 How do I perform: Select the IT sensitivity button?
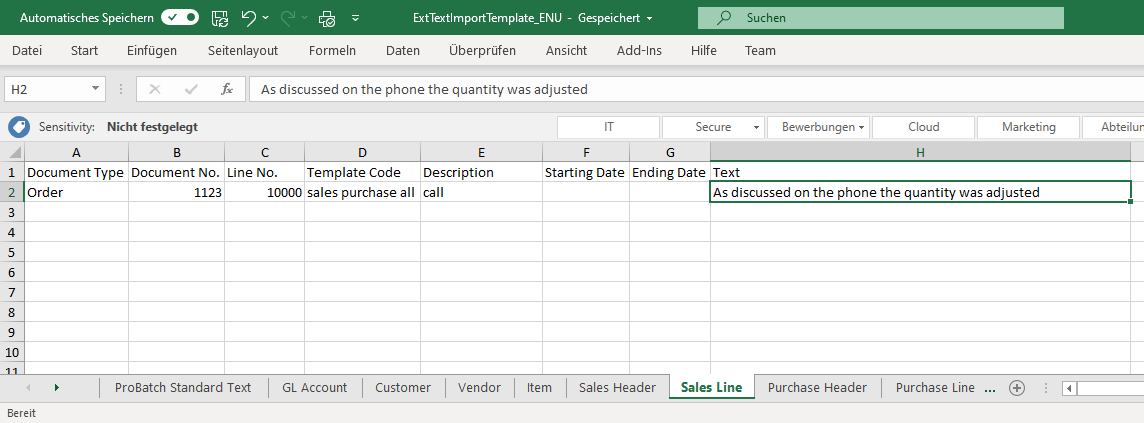[608, 127]
